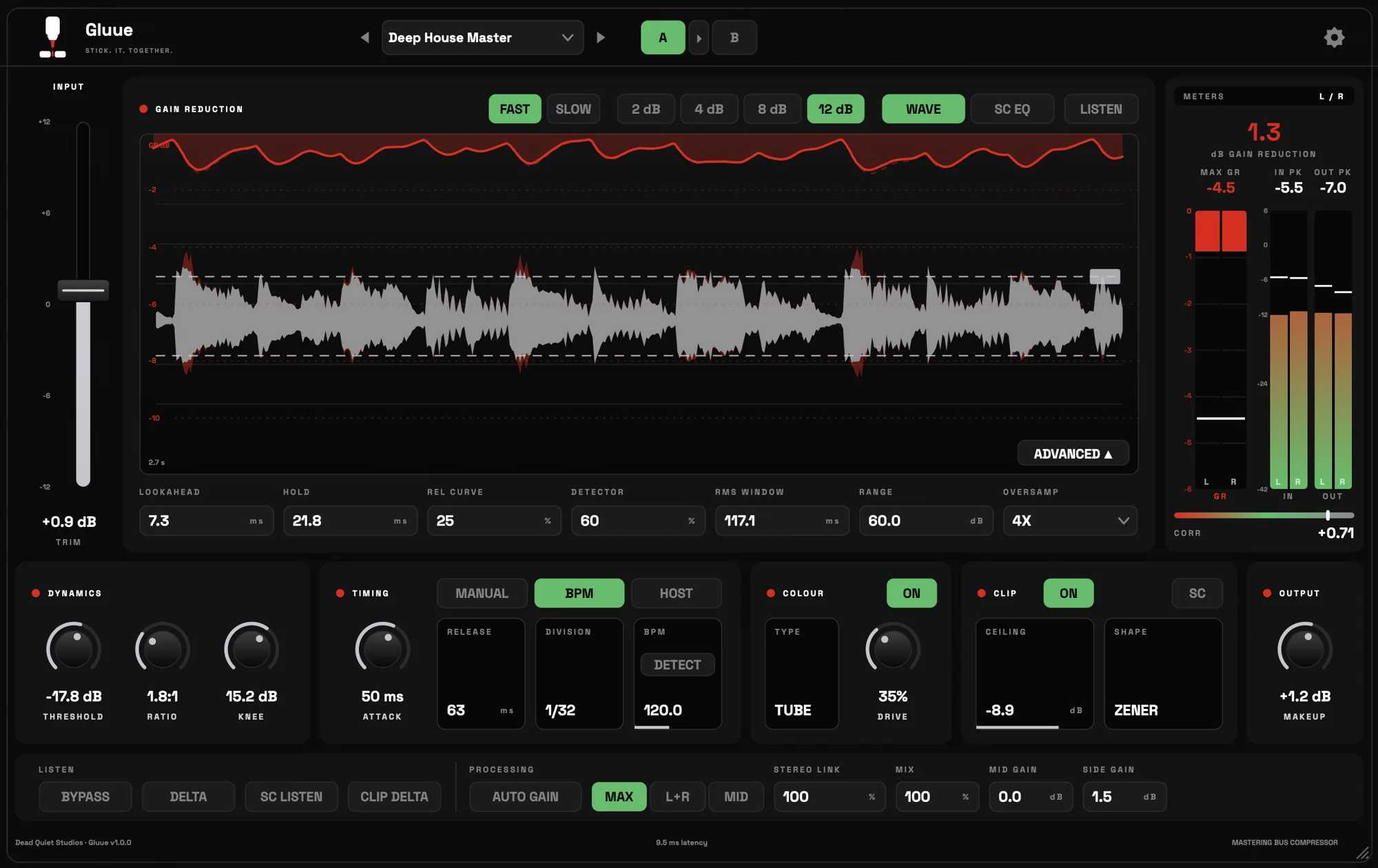The image size is (1378, 868).
Task: Open the clip Shape ZENER selector
Action: coord(1163,674)
